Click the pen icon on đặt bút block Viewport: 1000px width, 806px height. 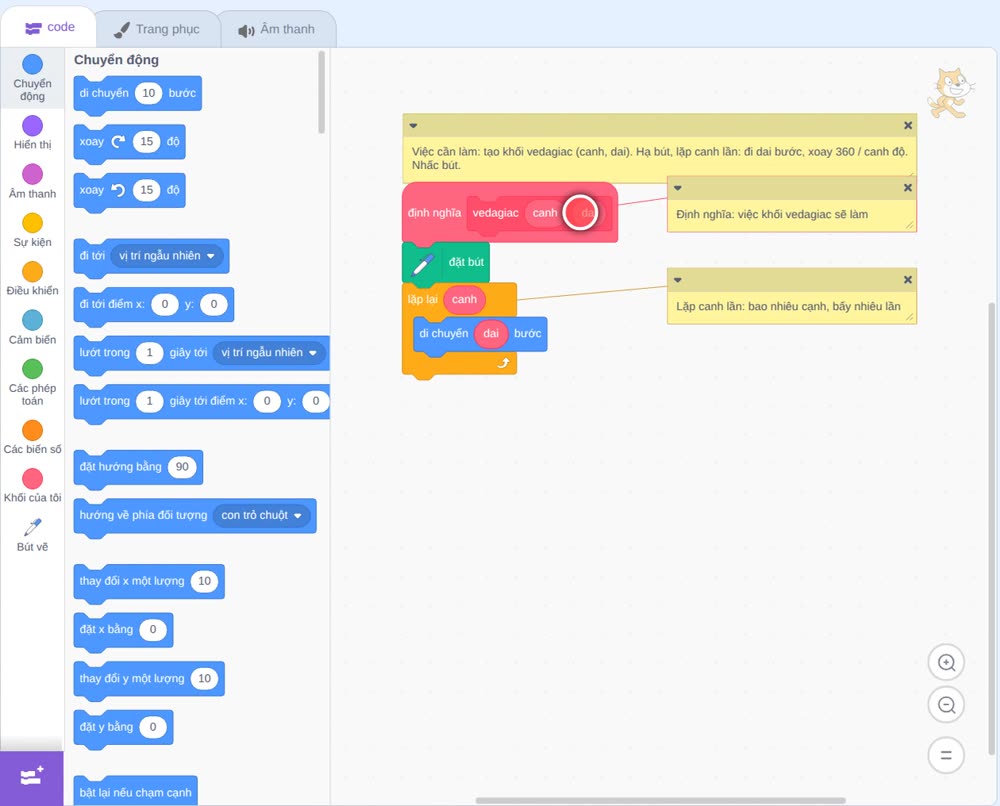tap(423, 263)
